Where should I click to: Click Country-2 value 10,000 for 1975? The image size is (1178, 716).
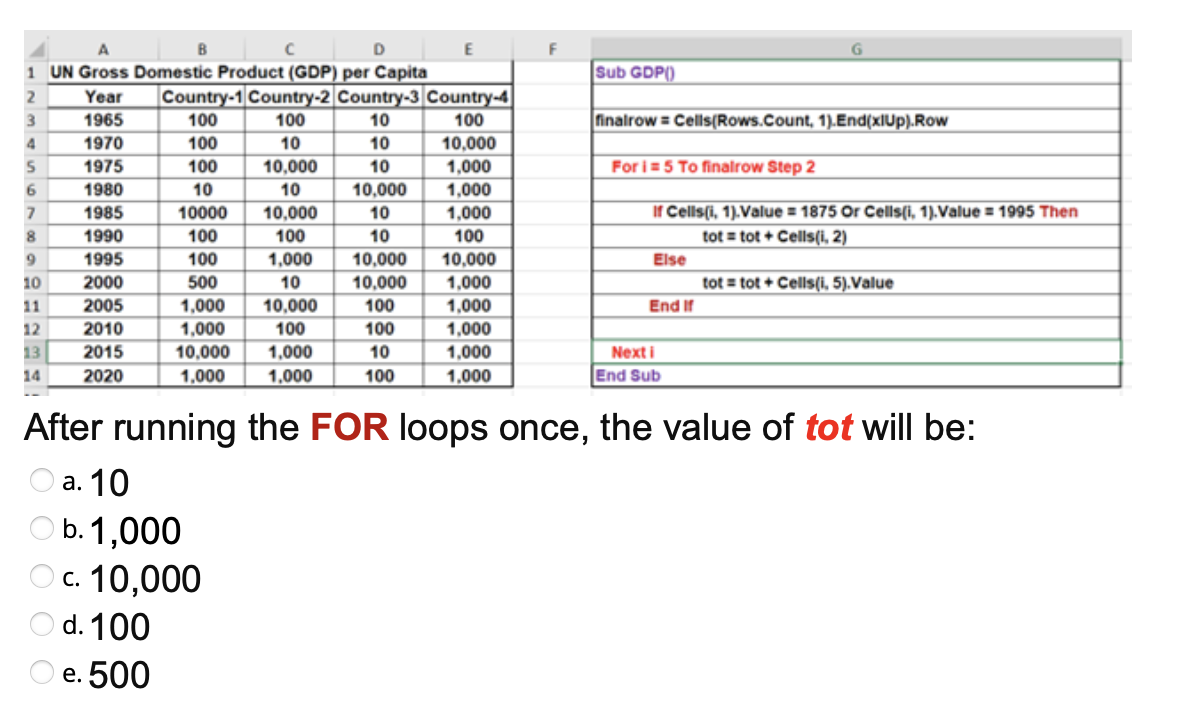tap(289, 166)
